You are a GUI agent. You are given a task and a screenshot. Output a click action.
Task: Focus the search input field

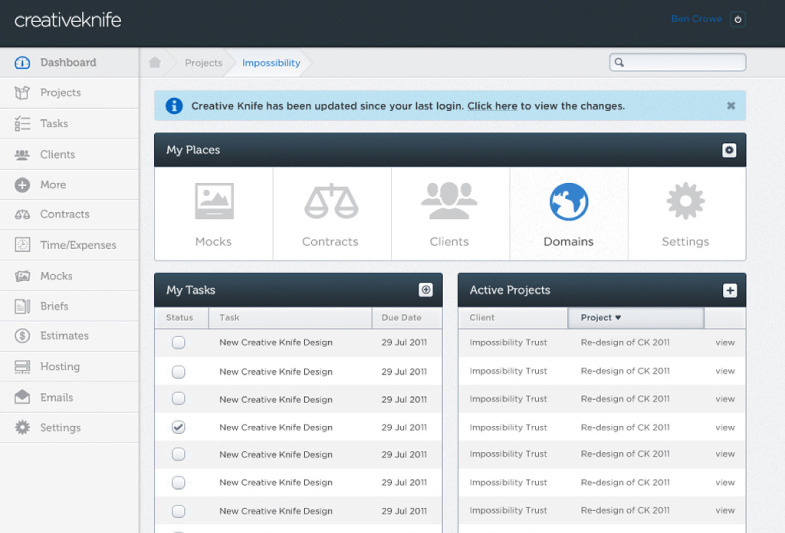coord(677,62)
